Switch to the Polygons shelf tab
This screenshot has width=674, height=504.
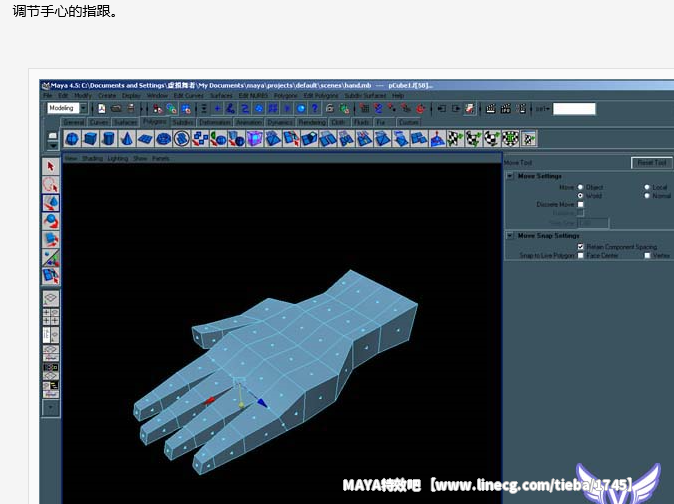point(154,122)
